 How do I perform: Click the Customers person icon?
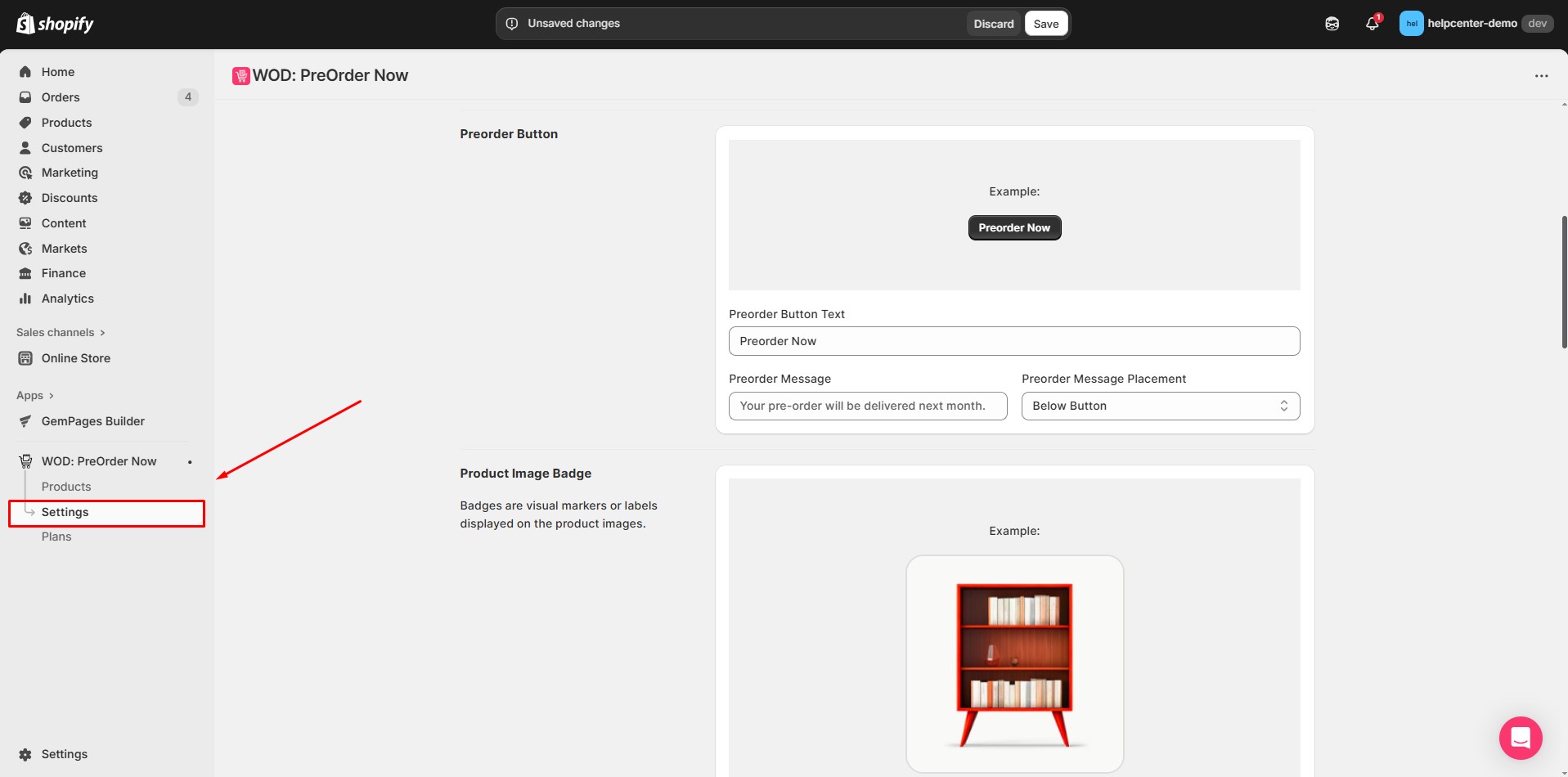25,148
